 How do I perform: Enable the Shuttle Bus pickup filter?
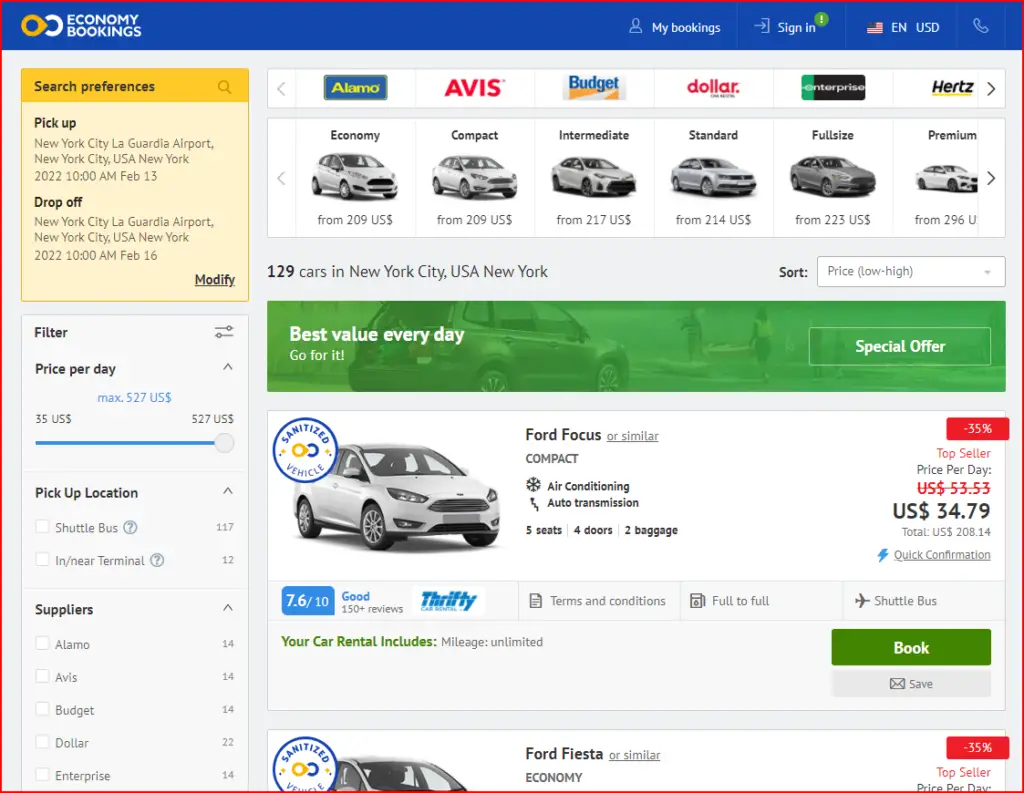click(42, 526)
